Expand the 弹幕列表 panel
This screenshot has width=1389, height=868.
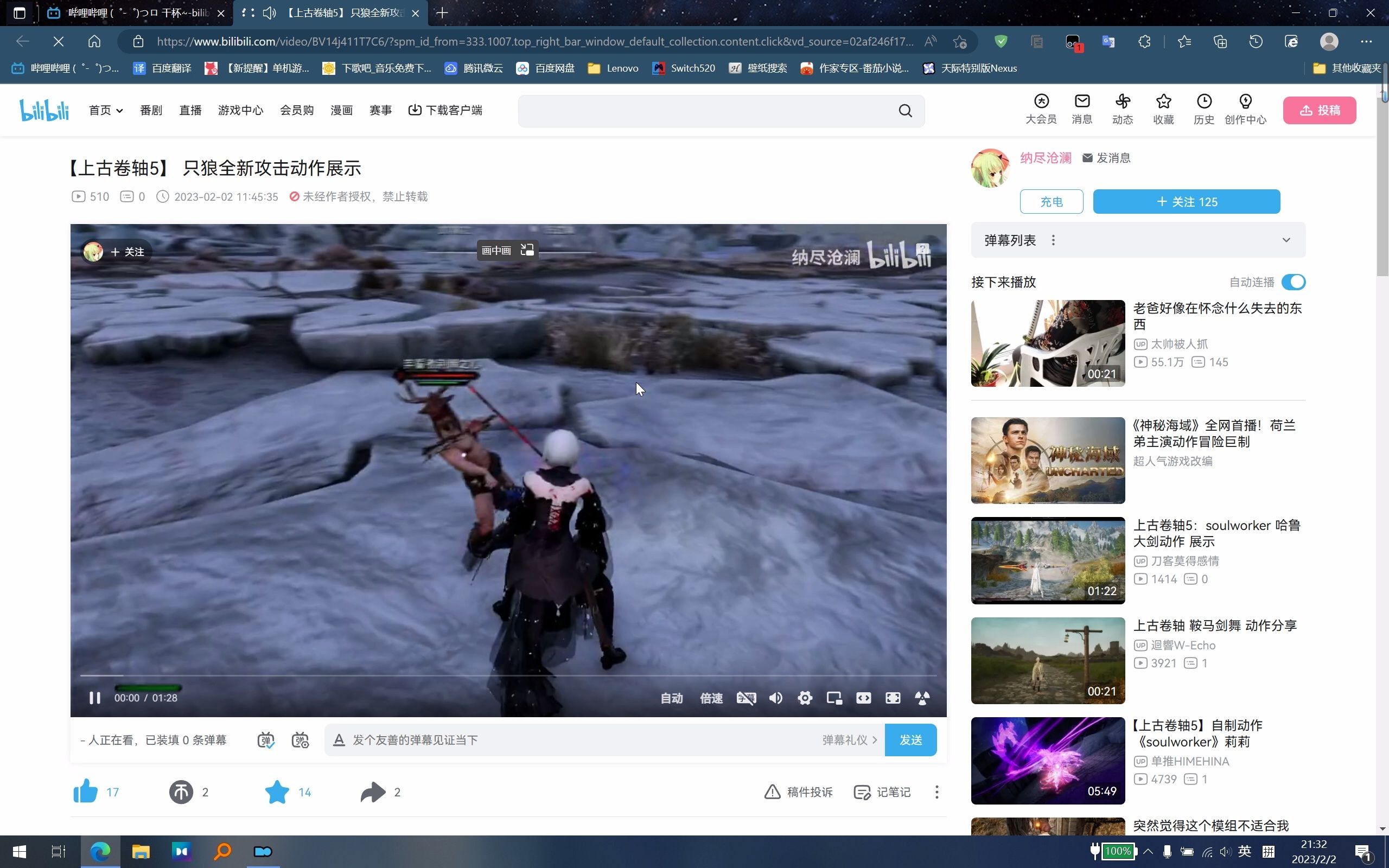click(1286, 240)
